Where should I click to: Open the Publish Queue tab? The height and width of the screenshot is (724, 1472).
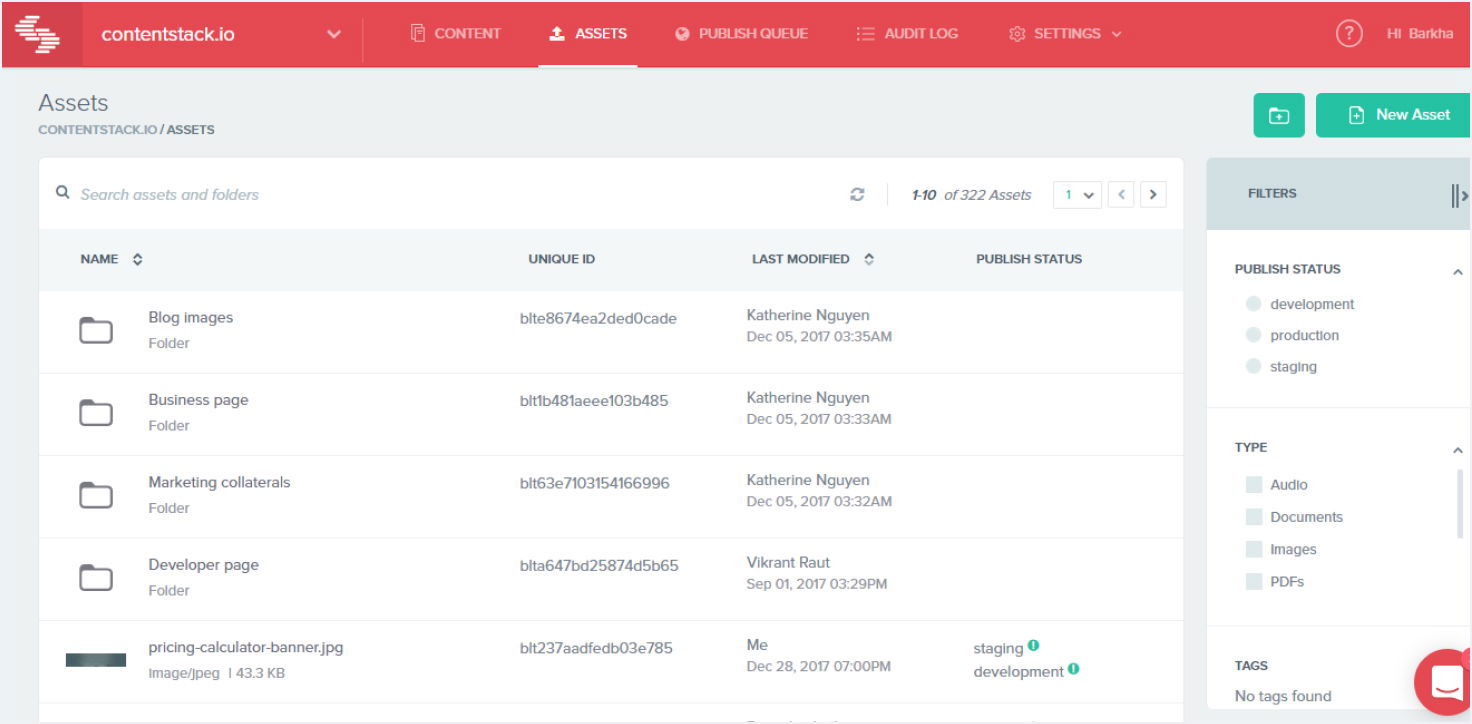741,34
